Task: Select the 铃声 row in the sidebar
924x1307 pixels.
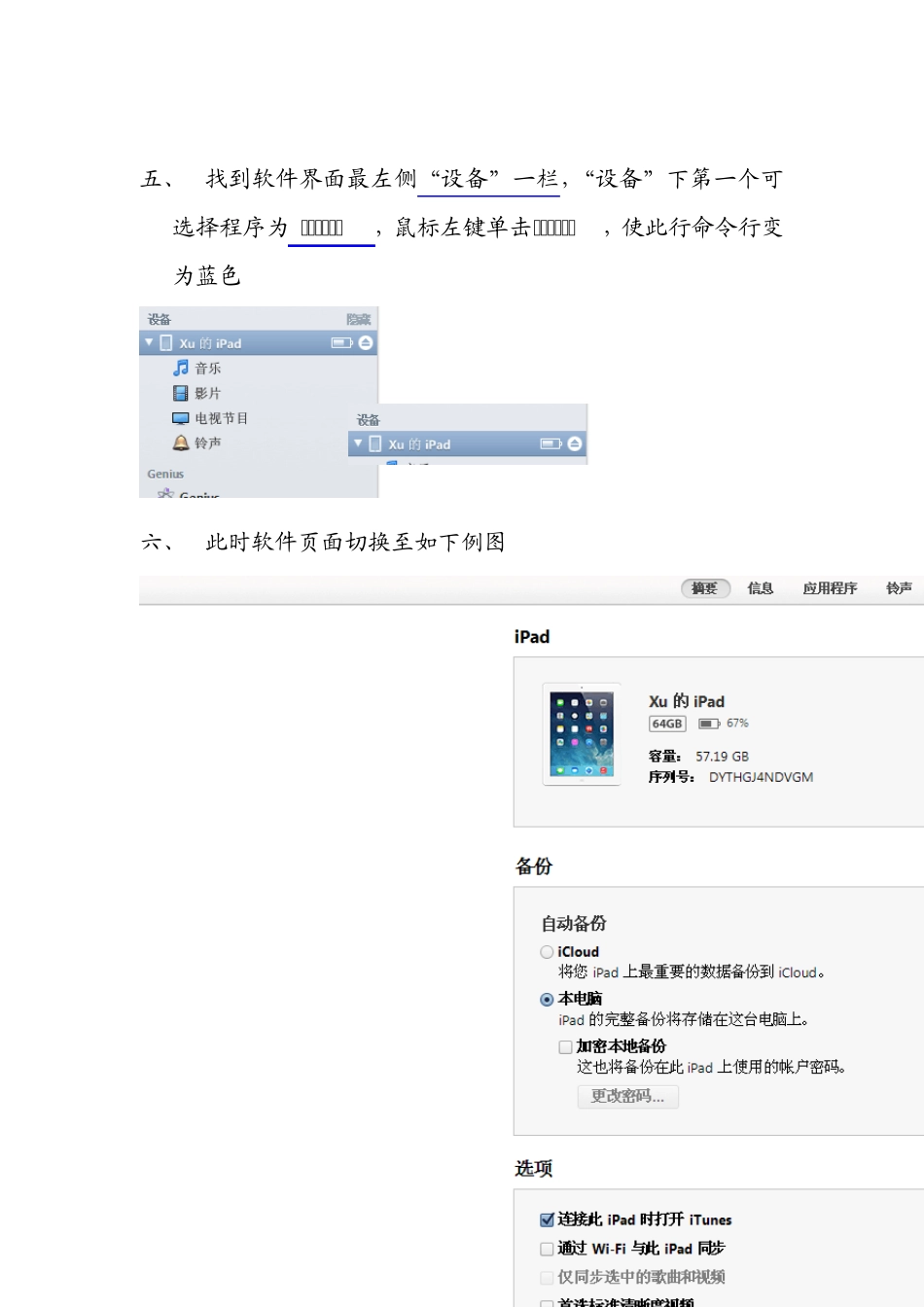Action: 259,442
